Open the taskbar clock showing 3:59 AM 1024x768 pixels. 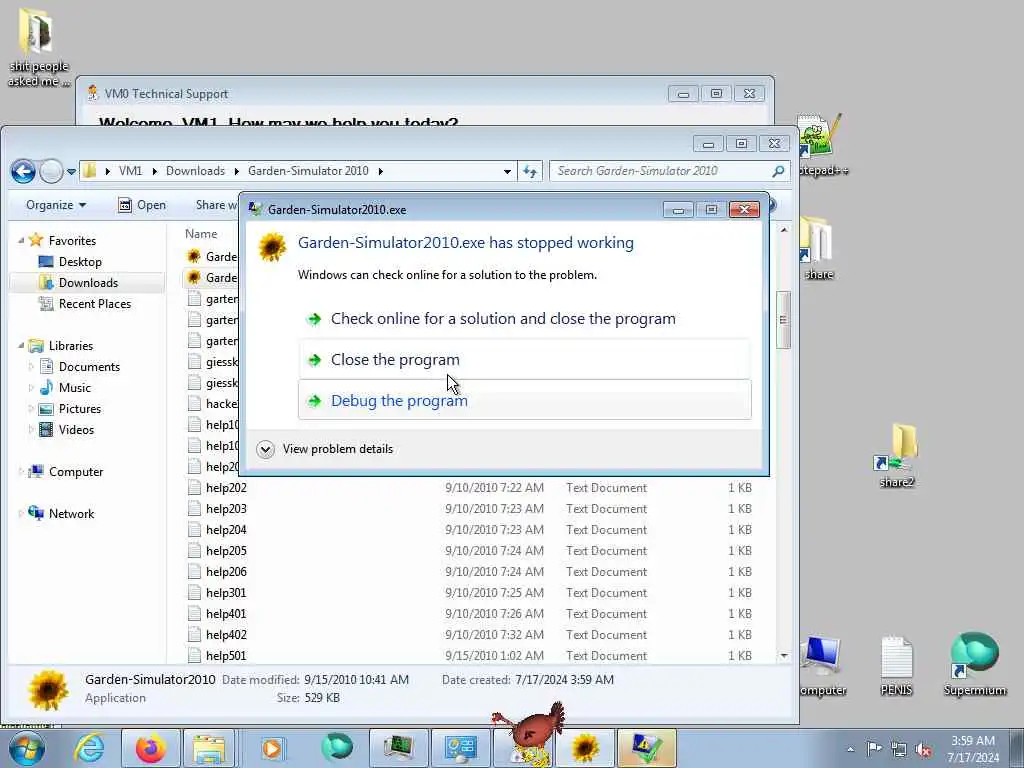click(973, 749)
